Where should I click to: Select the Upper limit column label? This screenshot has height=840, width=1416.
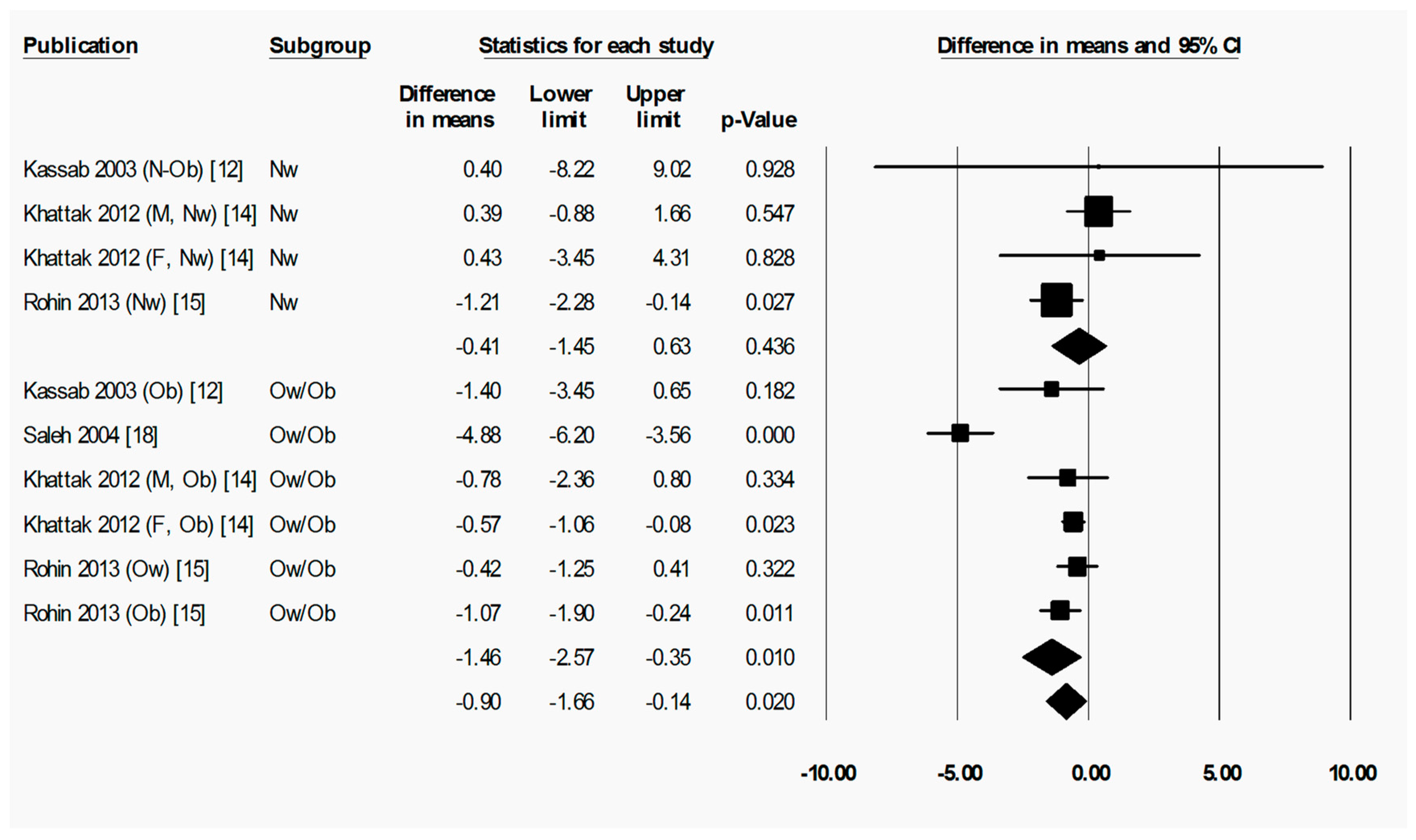[x=656, y=107]
